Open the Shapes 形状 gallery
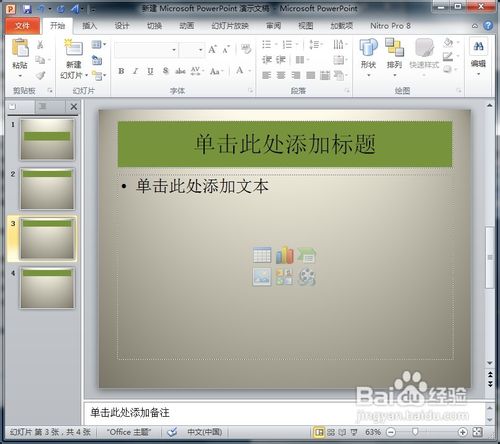 pos(368,57)
